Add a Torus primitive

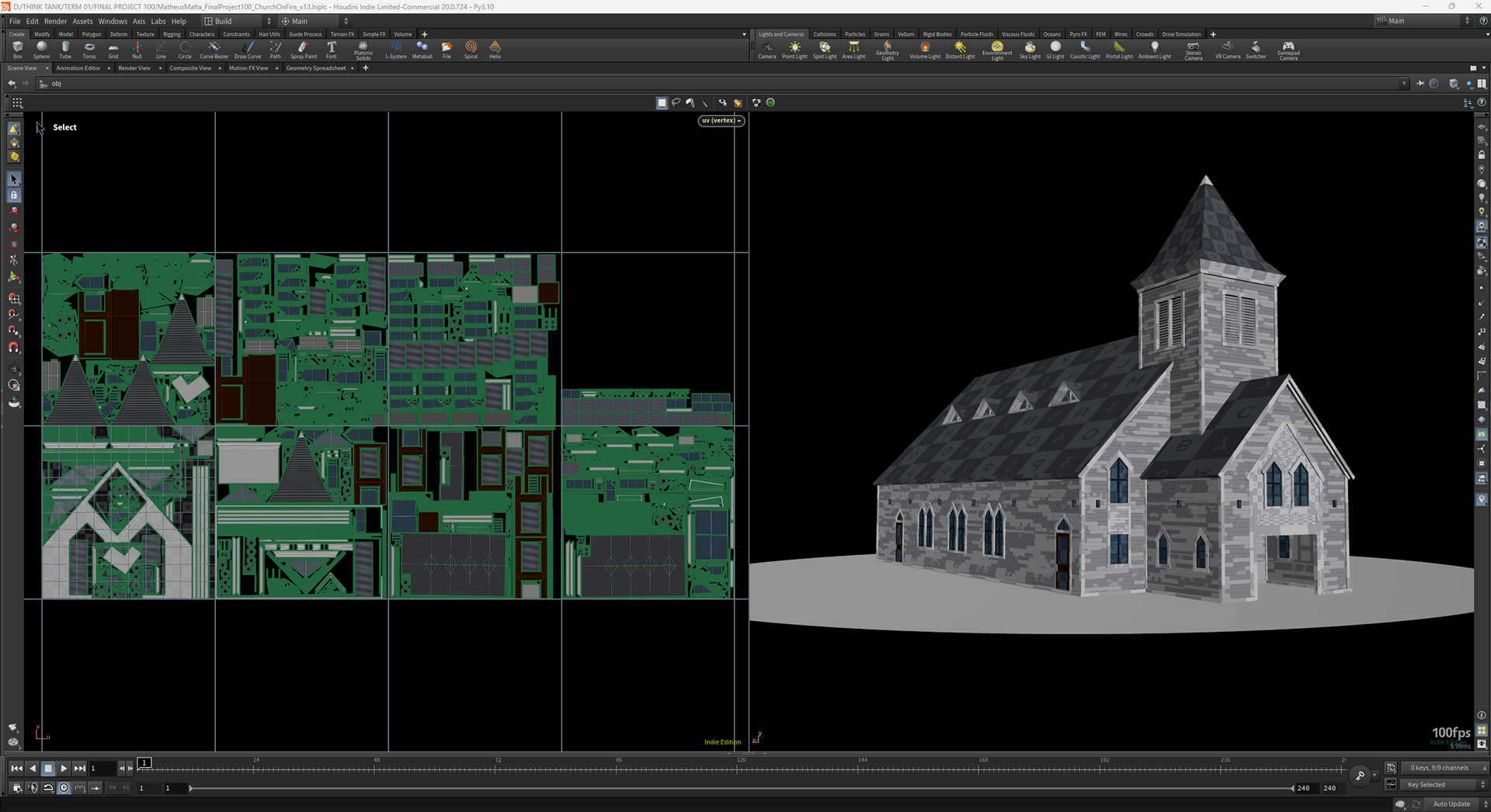[x=89, y=50]
